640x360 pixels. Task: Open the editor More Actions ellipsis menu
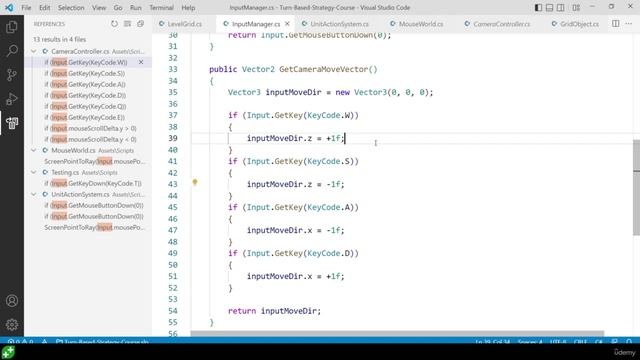(629, 24)
